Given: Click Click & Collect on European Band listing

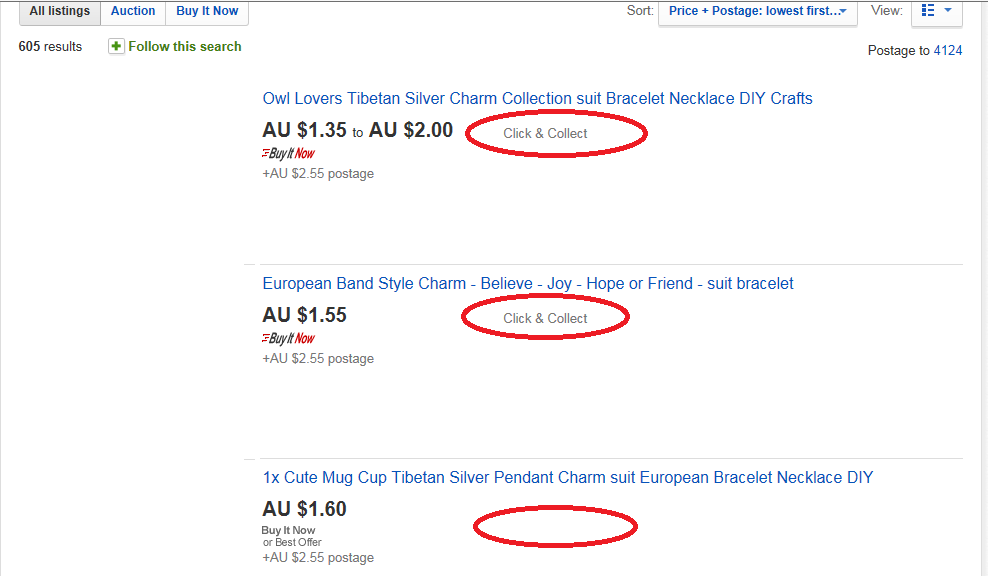Looking at the screenshot, I should coord(545,318).
